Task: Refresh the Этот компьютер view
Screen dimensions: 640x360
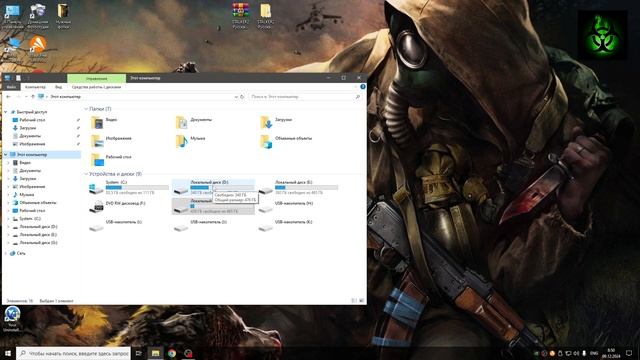Action: [242, 97]
